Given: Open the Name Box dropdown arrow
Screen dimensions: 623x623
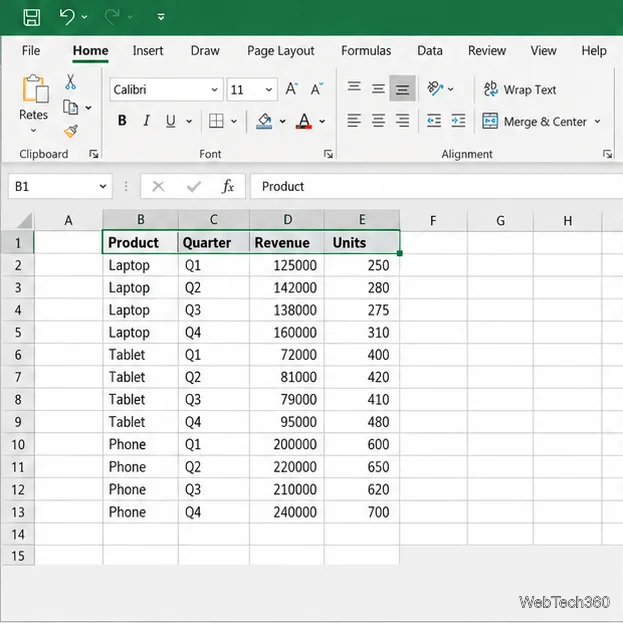Looking at the screenshot, I should [103, 186].
